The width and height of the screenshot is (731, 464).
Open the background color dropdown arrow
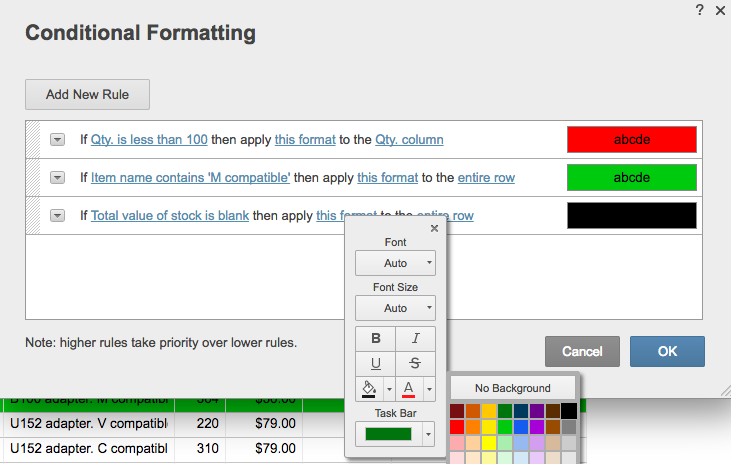[x=389, y=389]
